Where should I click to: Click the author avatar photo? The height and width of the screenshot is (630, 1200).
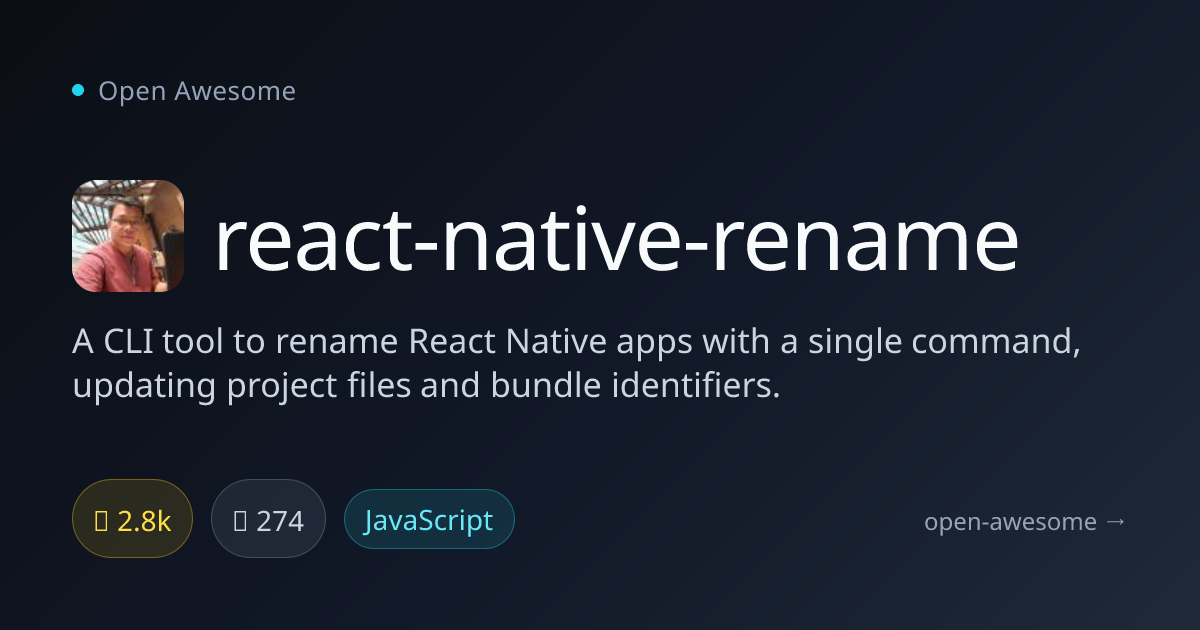128,236
